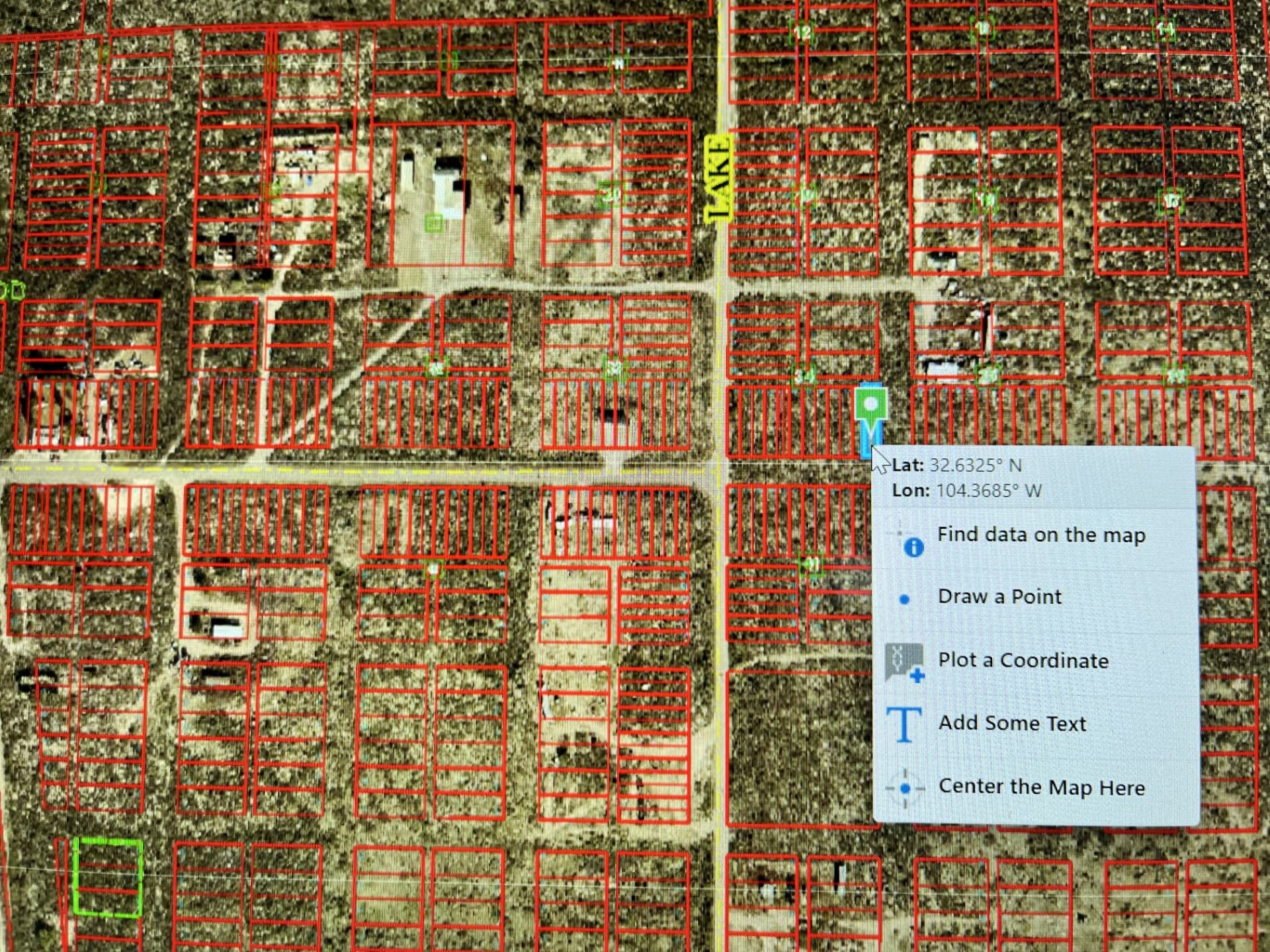Click the Plot a Coordinate pin-plus icon
This screenshot has height=952, width=1270.
[904, 662]
